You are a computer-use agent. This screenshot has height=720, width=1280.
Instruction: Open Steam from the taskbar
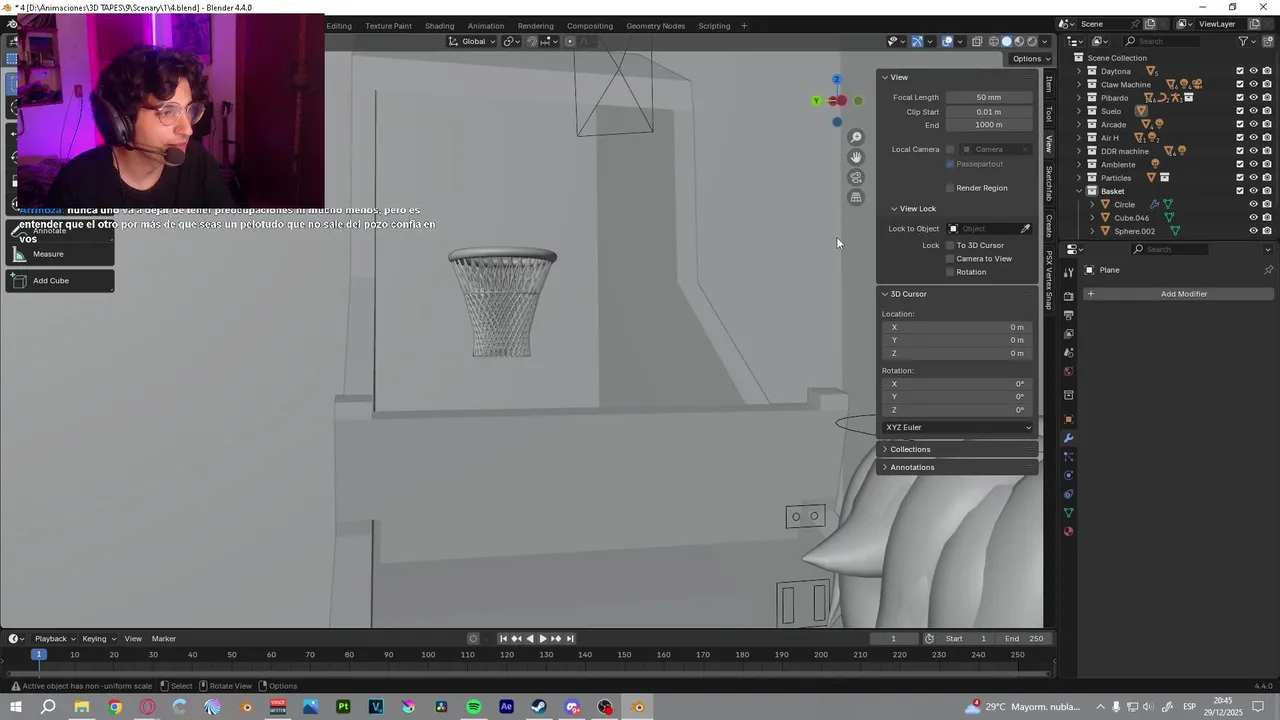[x=539, y=707]
